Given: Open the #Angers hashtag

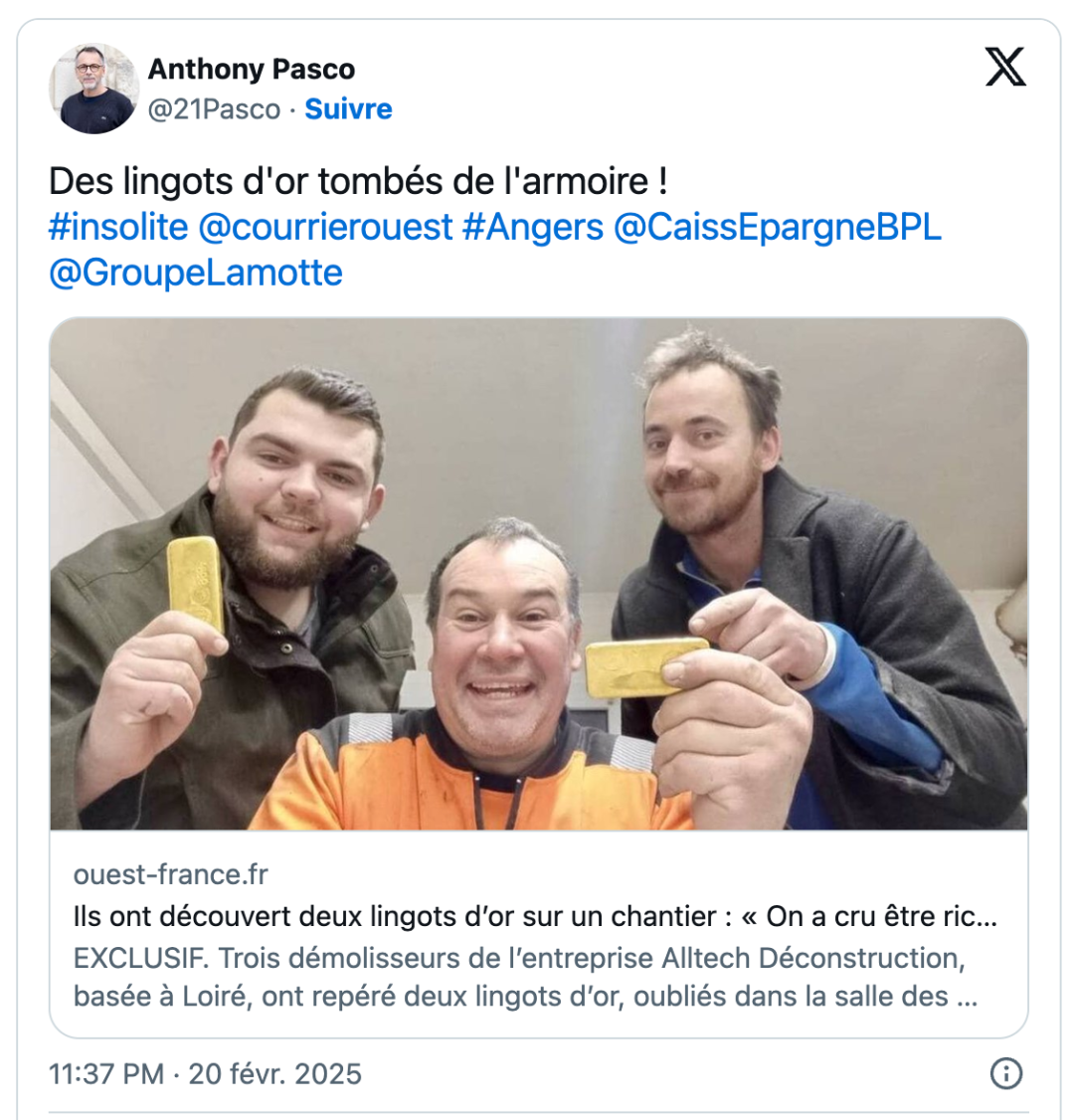Looking at the screenshot, I should [533, 228].
